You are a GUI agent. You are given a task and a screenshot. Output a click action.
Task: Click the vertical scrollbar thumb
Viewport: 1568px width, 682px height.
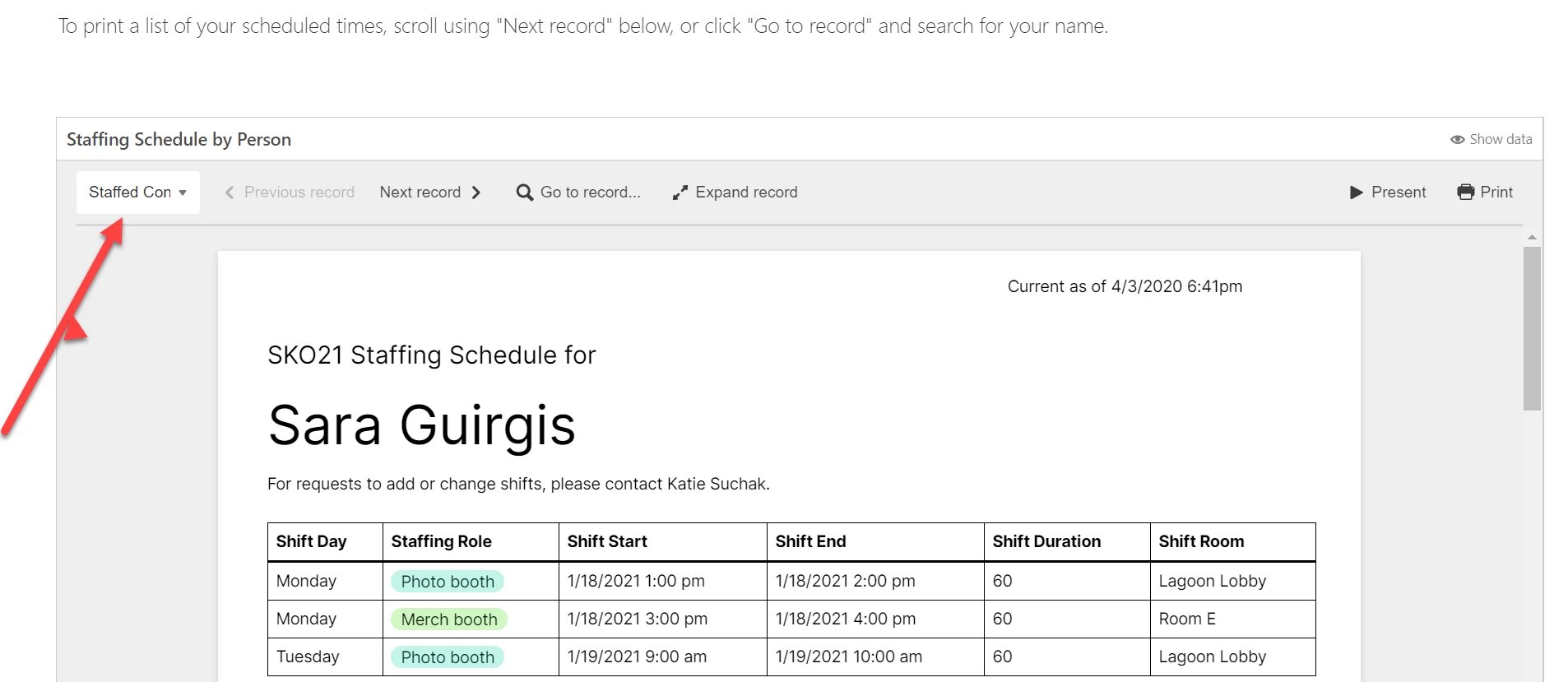pyautogui.click(x=1532, y=328)
